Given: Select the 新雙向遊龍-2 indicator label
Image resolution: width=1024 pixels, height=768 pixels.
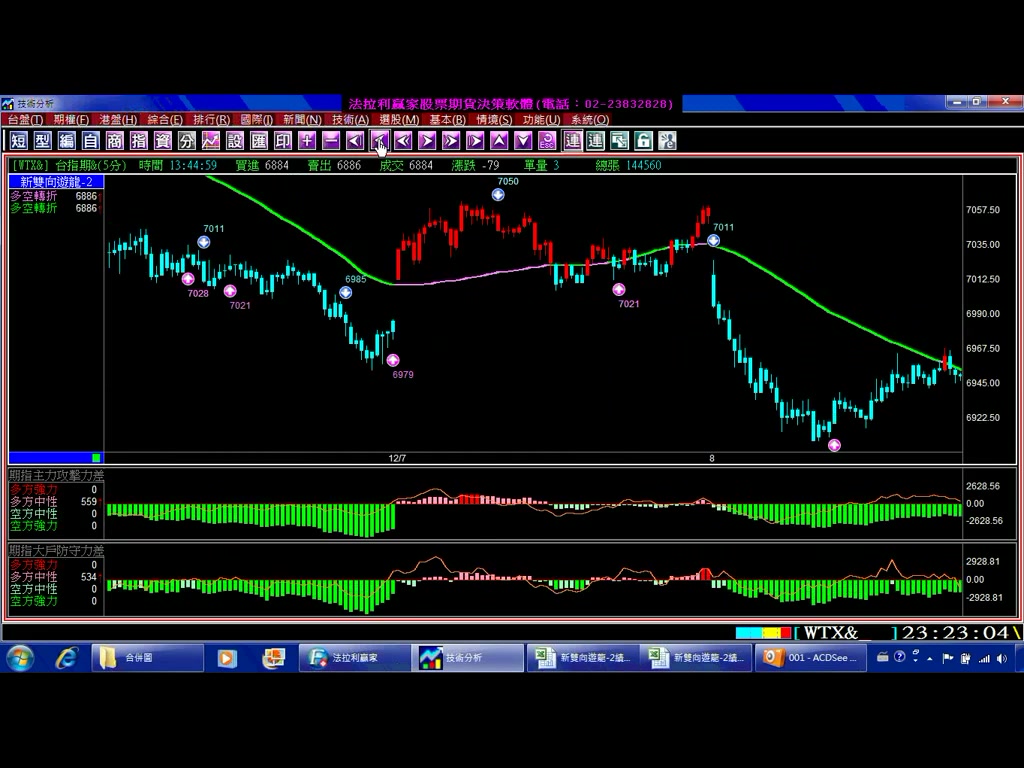Looking at the screenshot, I should [56, 182].
